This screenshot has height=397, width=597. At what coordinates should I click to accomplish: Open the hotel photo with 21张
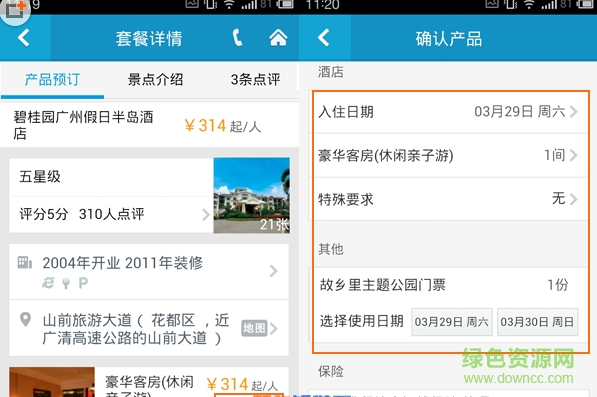[x=252, y=195]
